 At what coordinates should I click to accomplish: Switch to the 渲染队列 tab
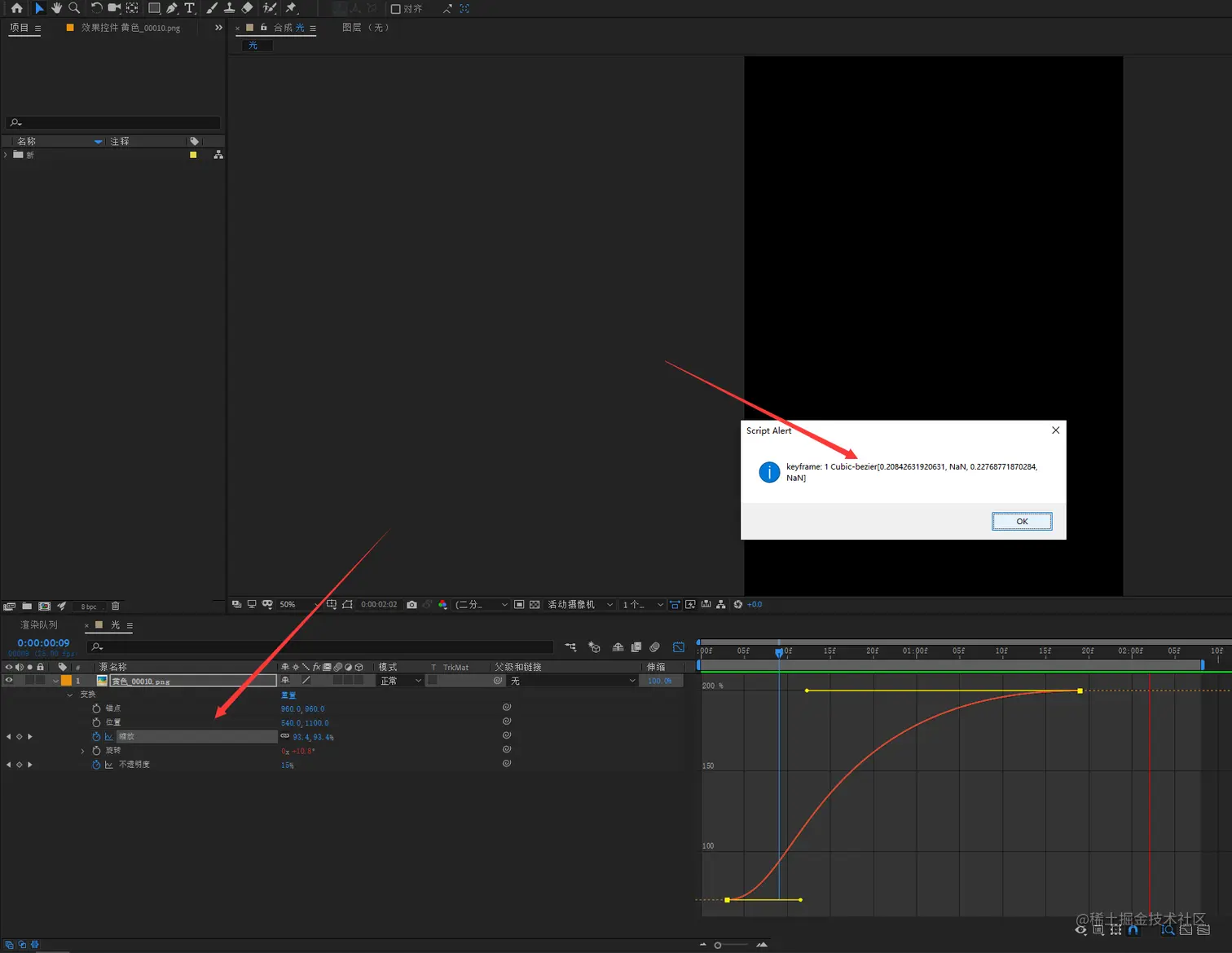click(39, 625)
